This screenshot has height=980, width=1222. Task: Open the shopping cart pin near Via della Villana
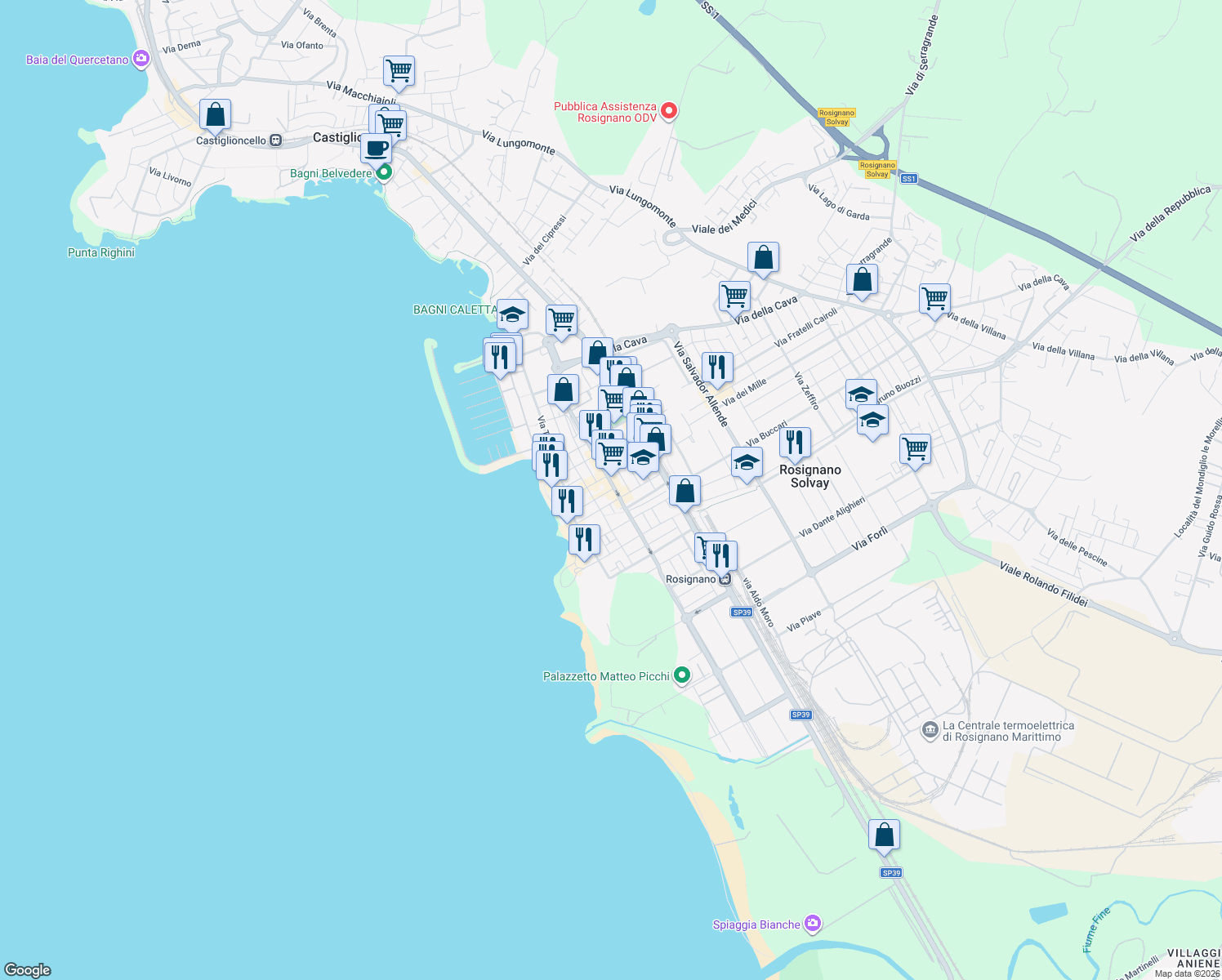coord(934,301)
